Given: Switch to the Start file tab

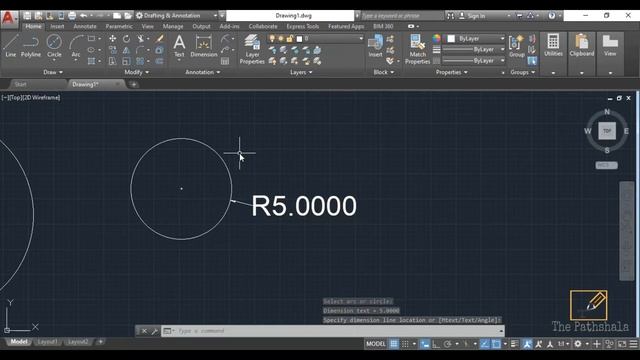Looking at the screenshot, I should click(20, 84).
